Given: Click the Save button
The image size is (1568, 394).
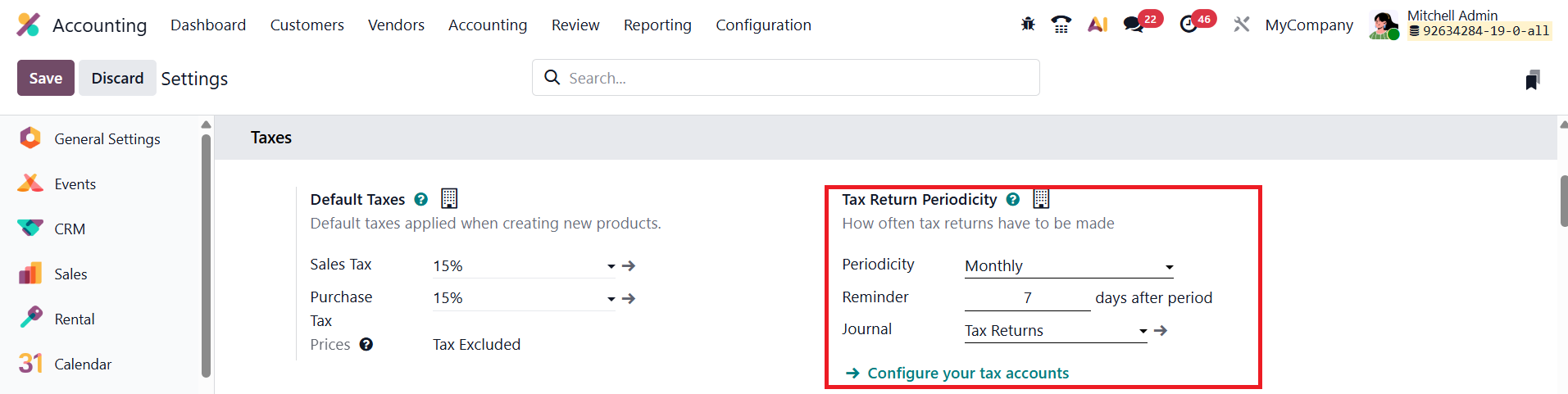Looking at the screenshot, I should 46,78.
